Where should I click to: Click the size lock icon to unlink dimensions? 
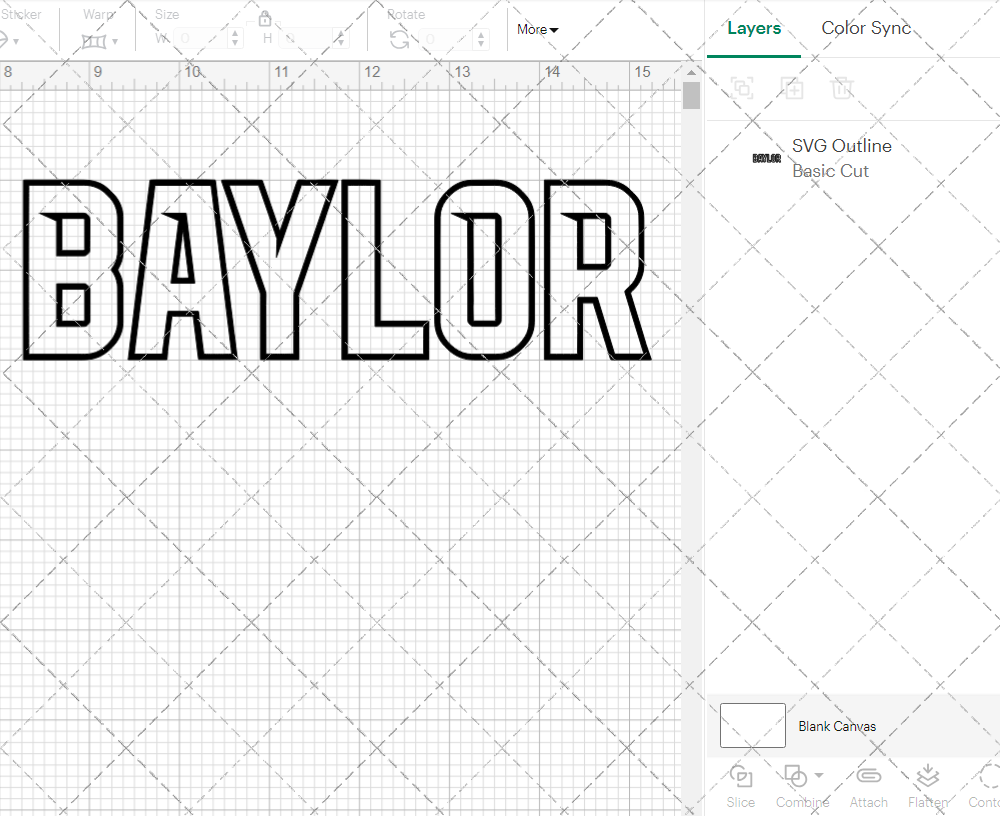[x=265, y=18]
